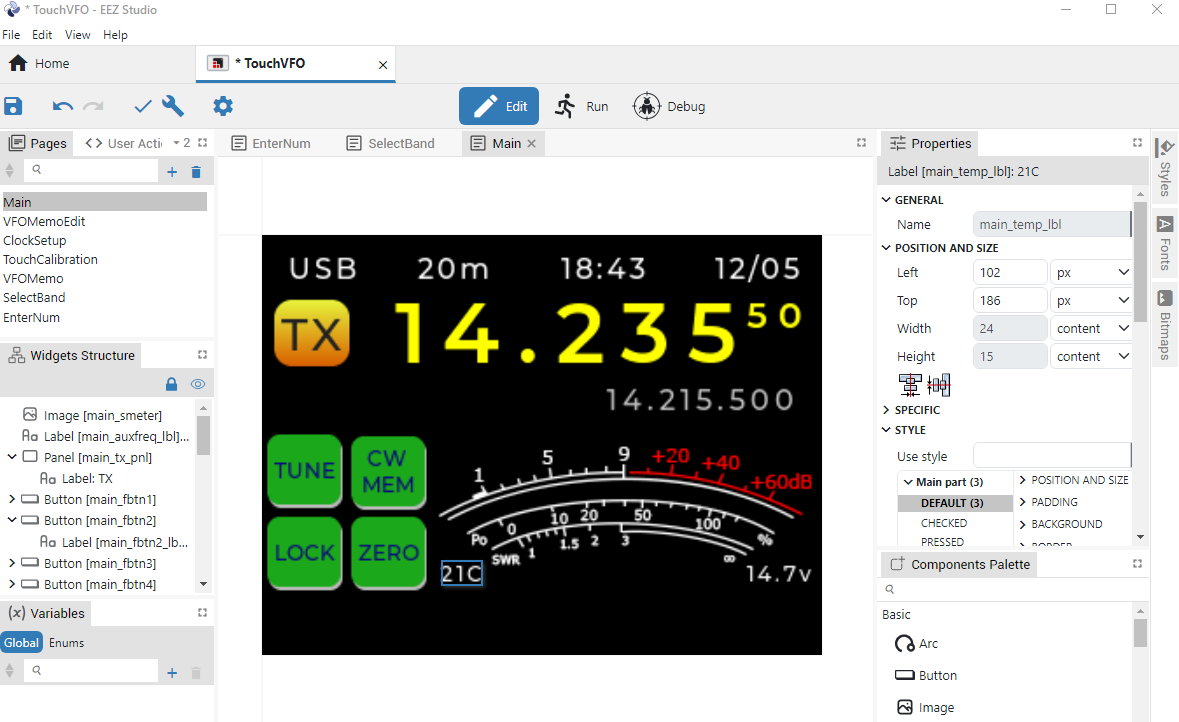Open project settings gear icon
1179x722 pixels.
[223, 106]
